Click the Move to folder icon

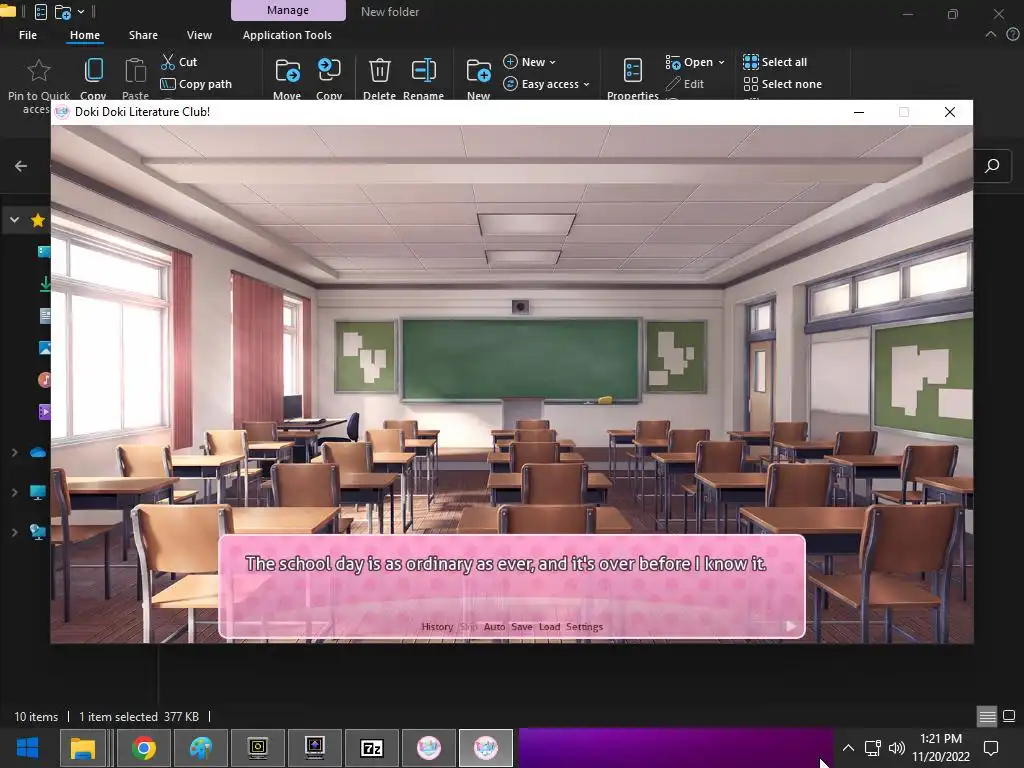click(x=287, y=71)
